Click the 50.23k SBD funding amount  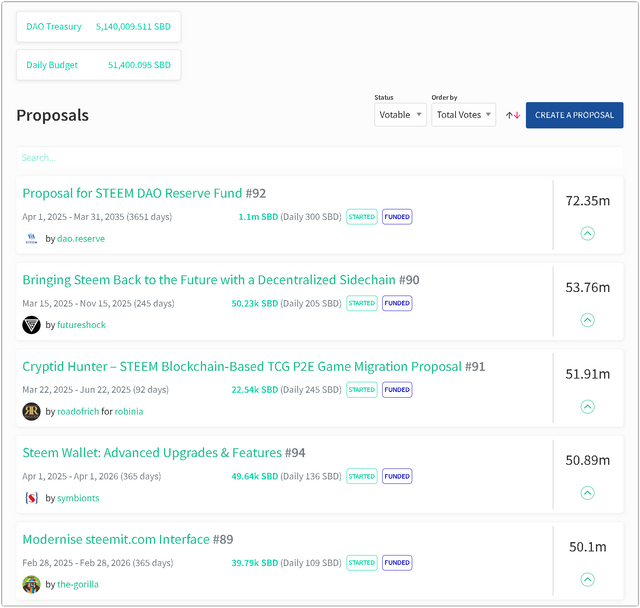[x=255, y=303]
